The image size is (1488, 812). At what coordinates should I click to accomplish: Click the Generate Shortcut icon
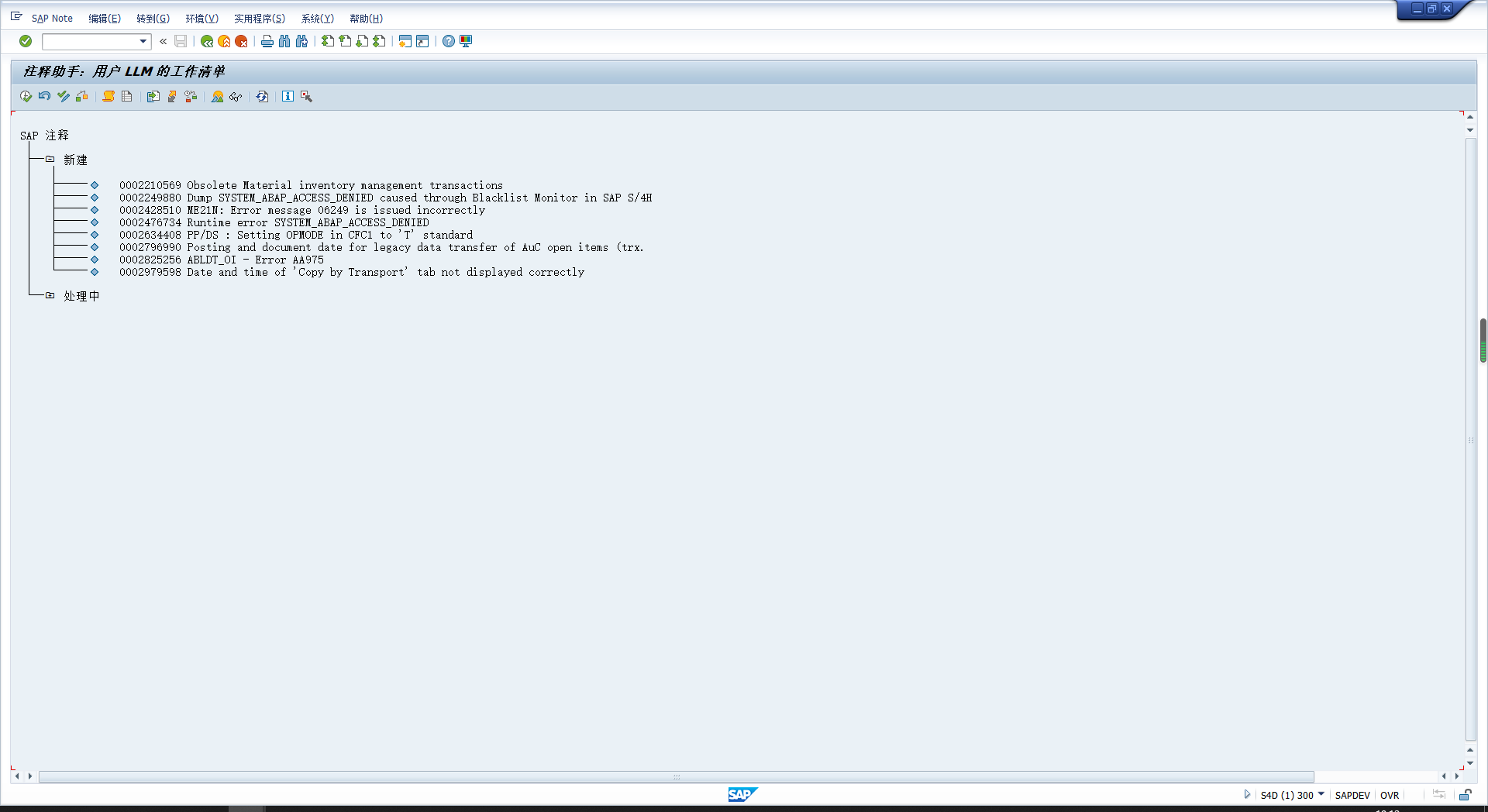coord(422,41)
